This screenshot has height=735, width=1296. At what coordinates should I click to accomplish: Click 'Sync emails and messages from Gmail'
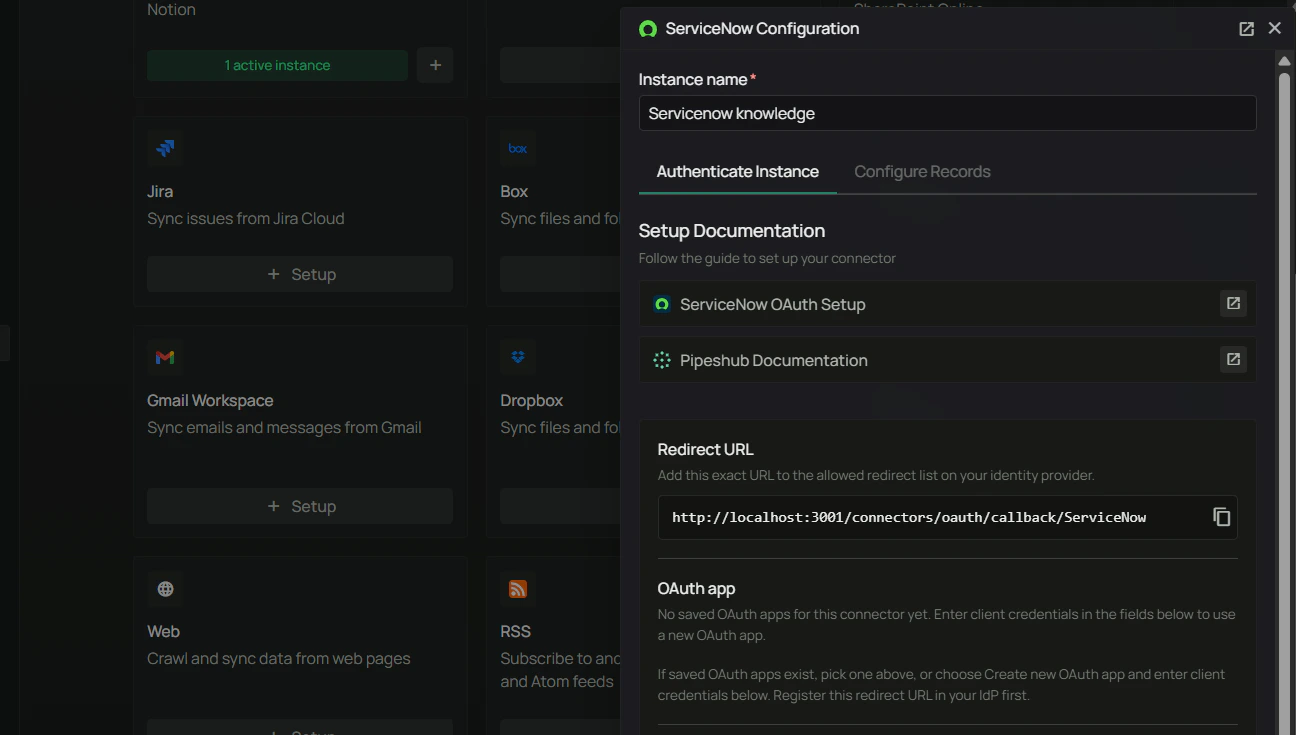point(284,427)
